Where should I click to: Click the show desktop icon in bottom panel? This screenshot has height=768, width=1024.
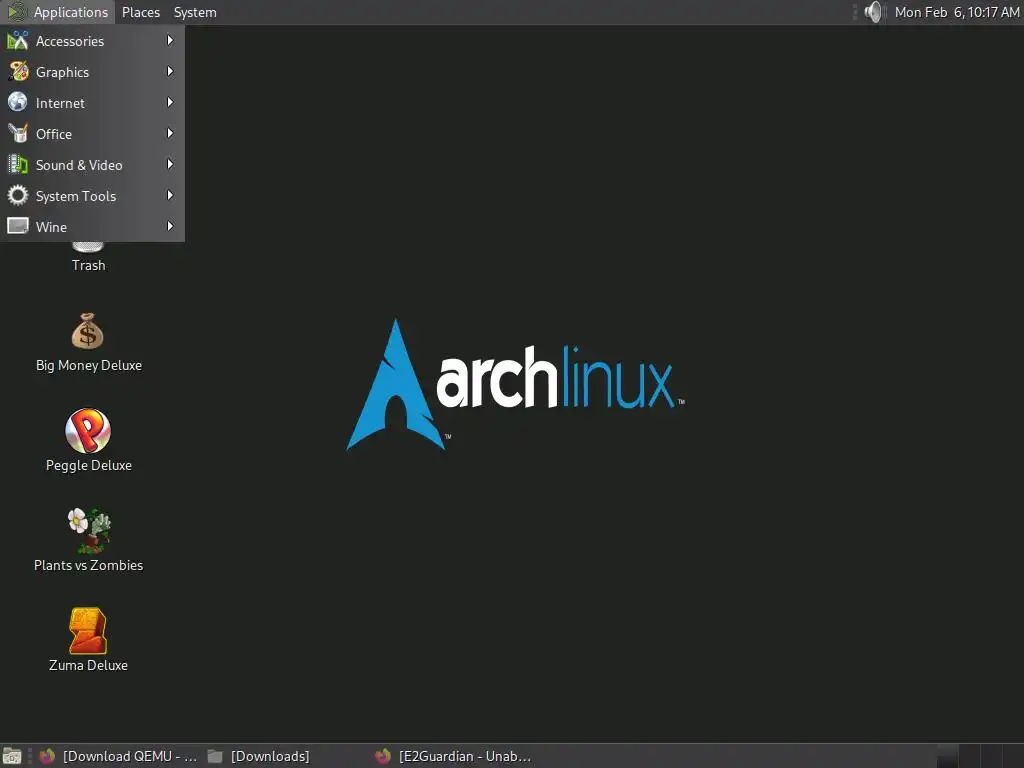tap(12, 756)
